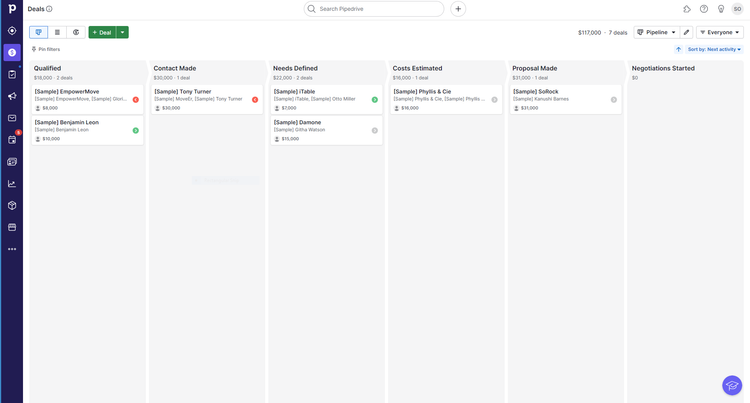Expand the Deal button dropdown arrow
This screenshot has height=403, width=750.
122,32
